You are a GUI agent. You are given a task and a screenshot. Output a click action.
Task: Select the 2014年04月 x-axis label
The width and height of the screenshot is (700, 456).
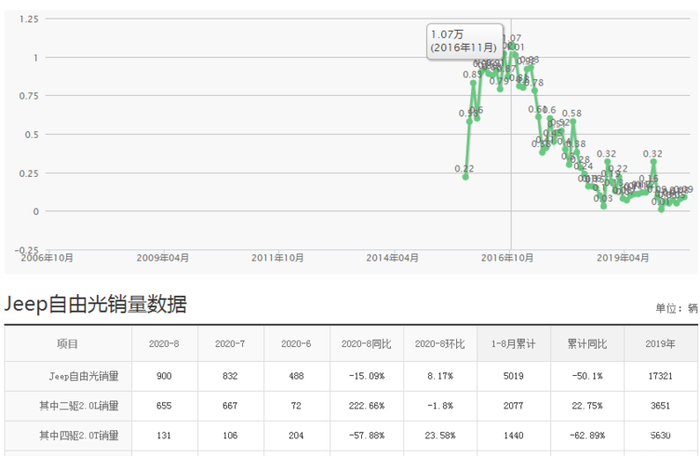(392, 258)
